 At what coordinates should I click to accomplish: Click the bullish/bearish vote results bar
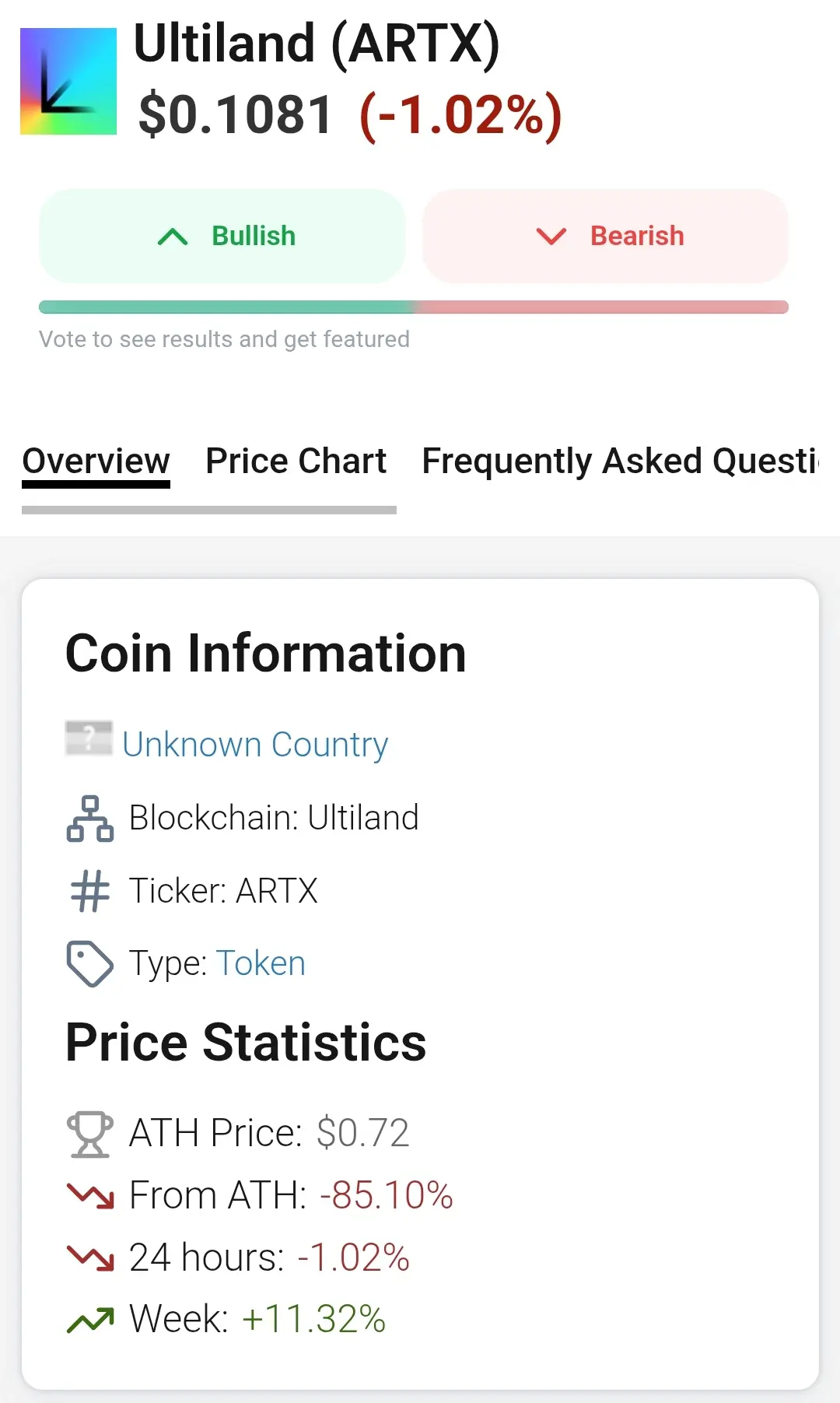pos(414,307)
